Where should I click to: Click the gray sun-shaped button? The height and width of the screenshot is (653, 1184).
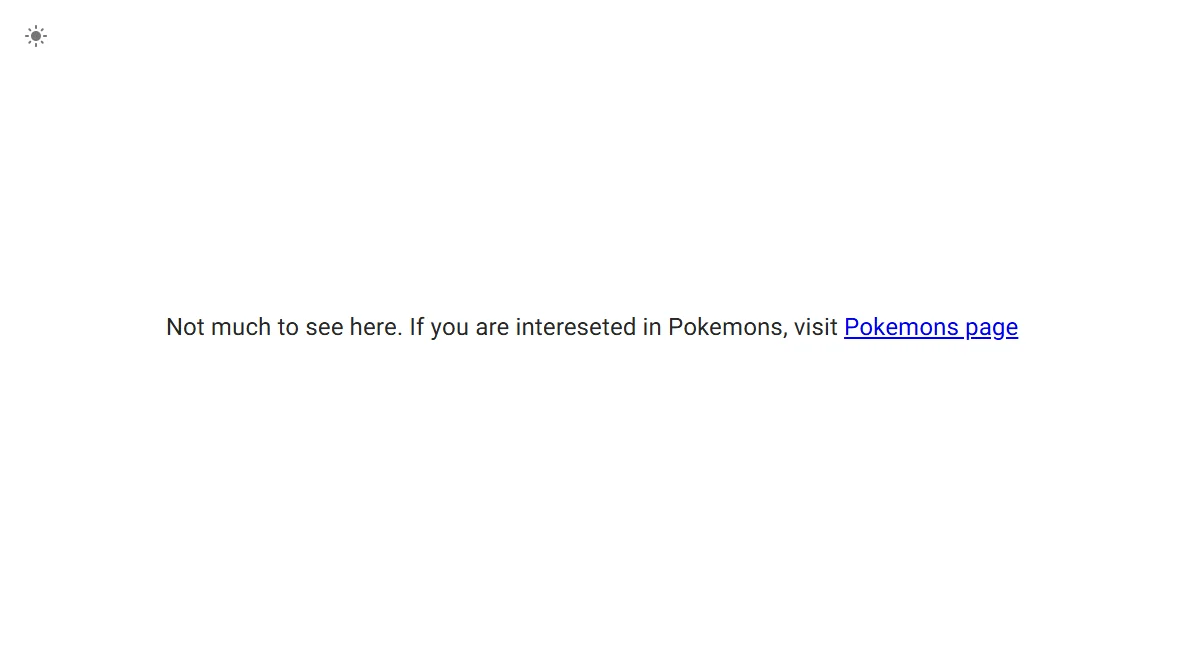(x=35, y=36)
